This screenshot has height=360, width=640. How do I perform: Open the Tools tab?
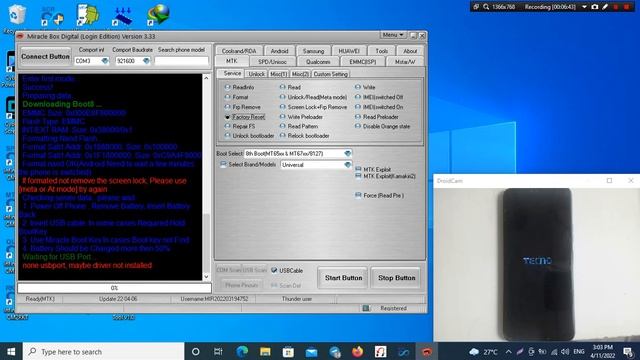(x=382, y=51)
